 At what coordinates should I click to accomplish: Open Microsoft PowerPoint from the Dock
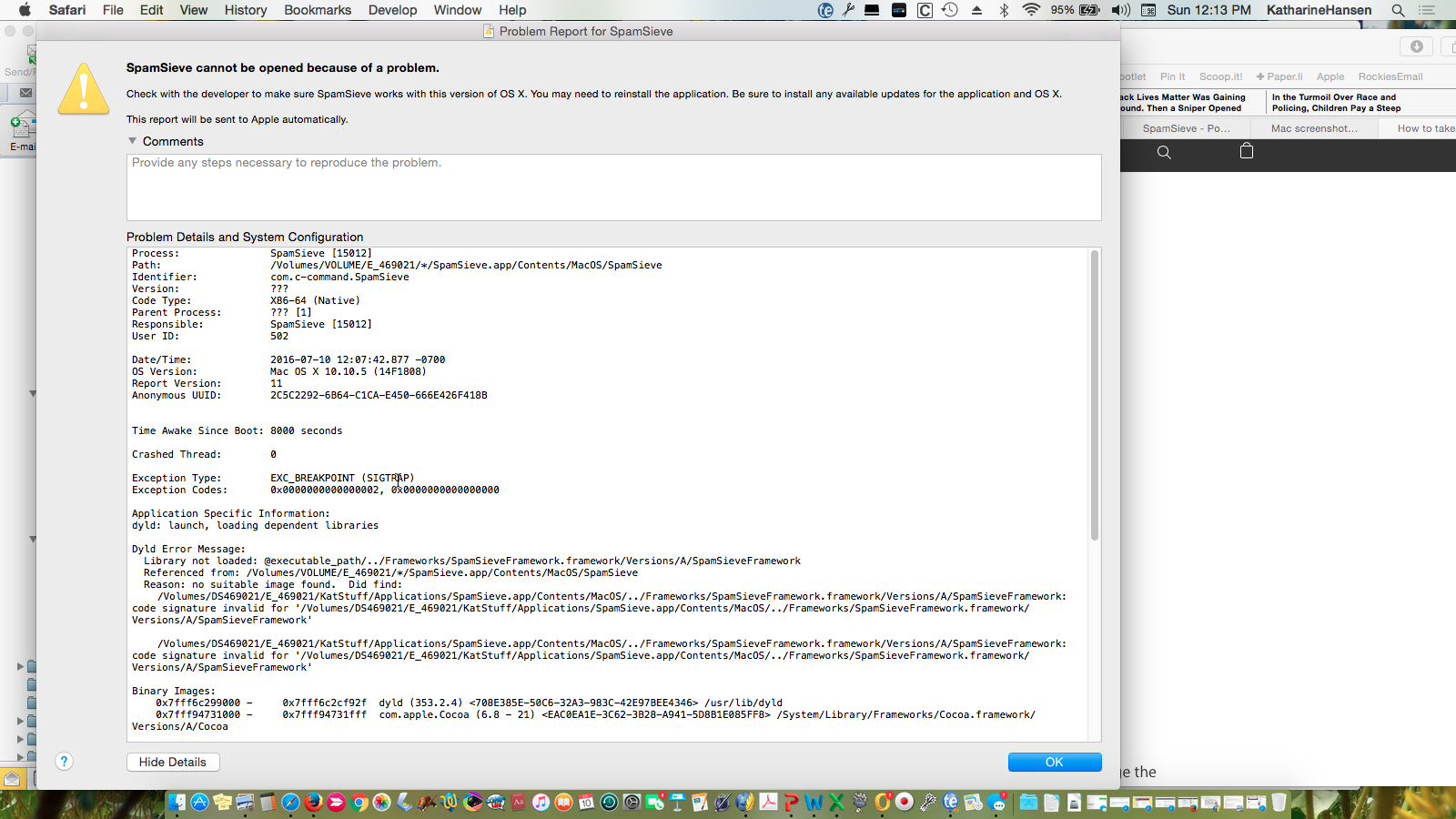[791, 802]
